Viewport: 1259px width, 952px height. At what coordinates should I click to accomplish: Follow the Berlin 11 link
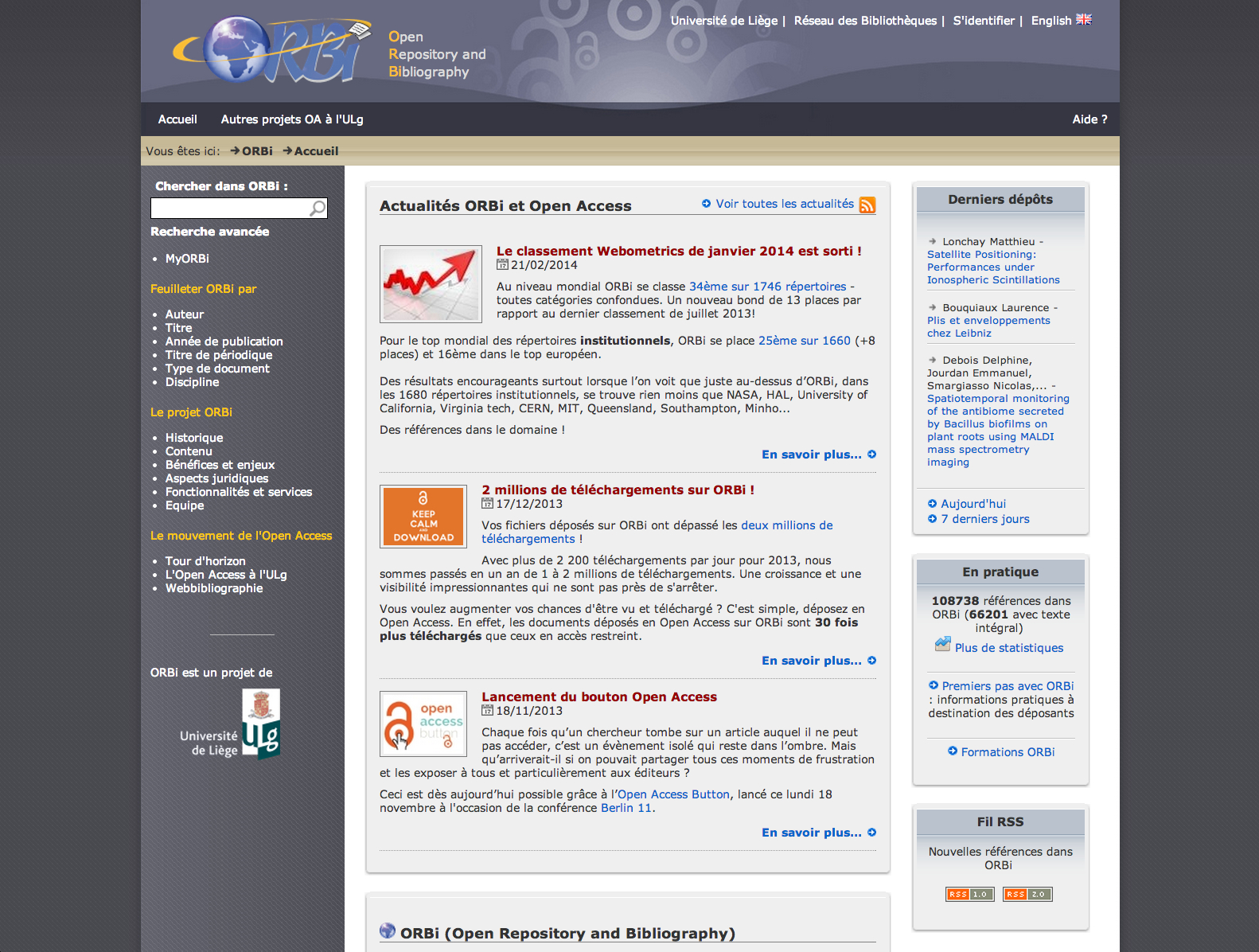click(626, 808)
